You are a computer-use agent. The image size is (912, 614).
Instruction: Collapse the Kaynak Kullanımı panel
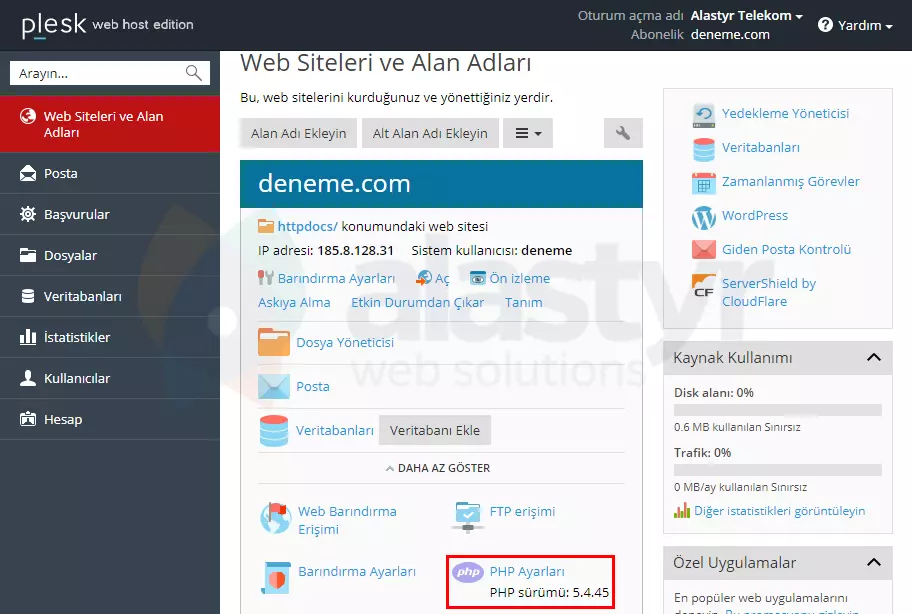(x=874, y=358)
